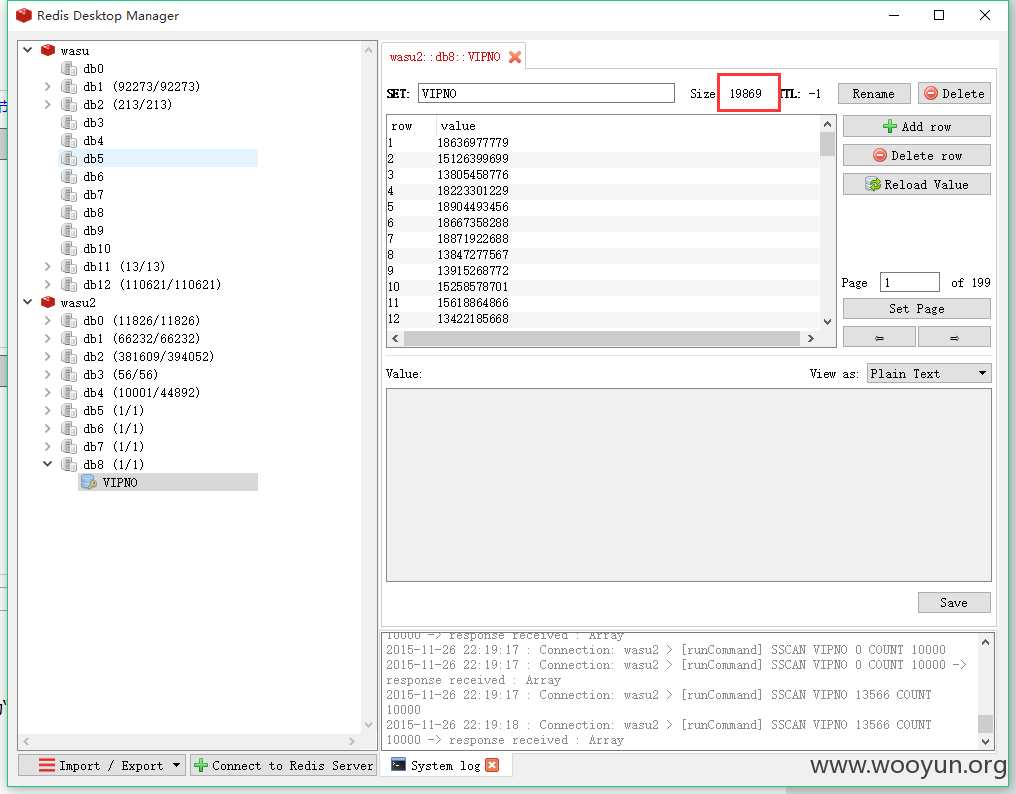This screenshot has width=1016, height=794.
Task: Click the key name field containing VIPNO
Action: click(546, 93)
